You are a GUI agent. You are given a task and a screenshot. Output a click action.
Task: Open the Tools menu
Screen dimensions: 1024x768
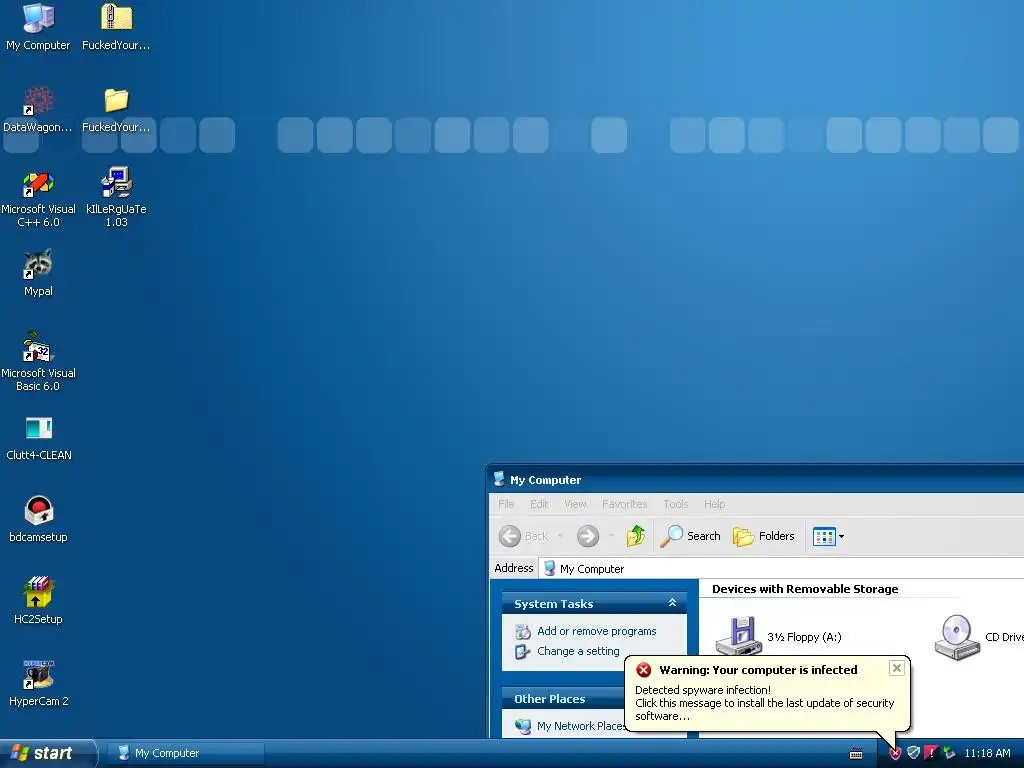click(x=675, y=504)
